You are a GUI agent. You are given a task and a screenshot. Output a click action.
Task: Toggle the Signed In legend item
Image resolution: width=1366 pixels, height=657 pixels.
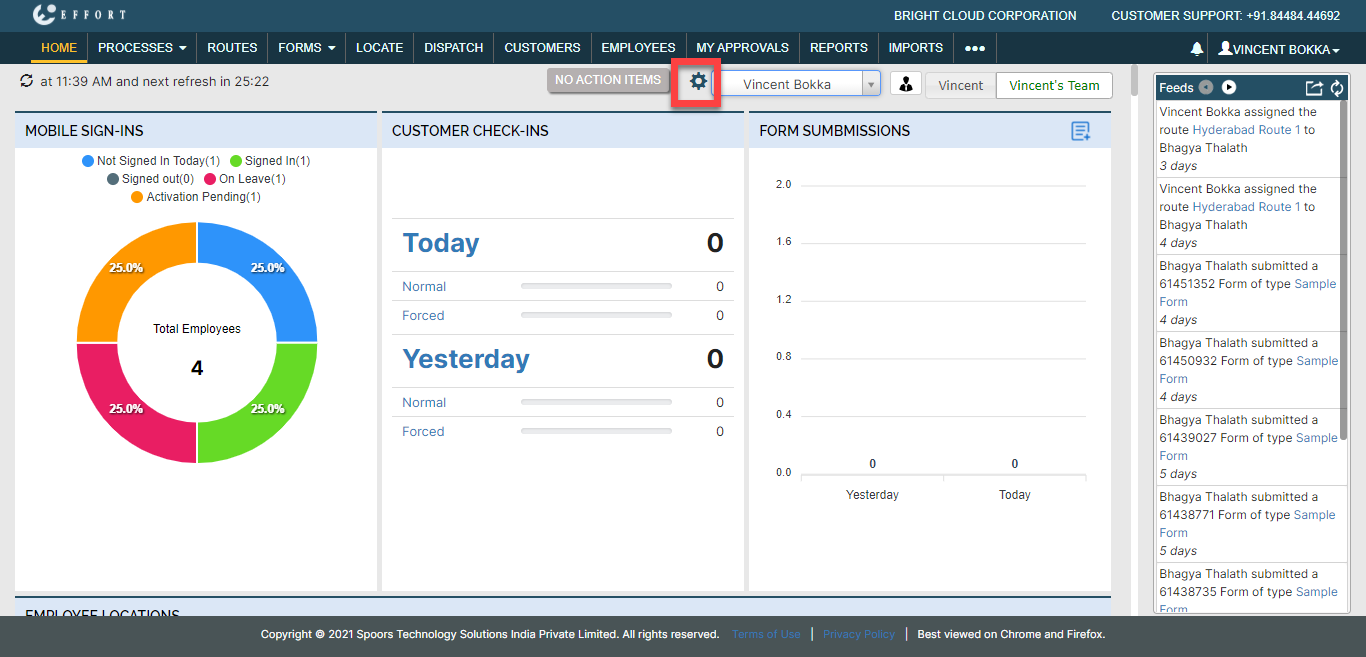click(x=270, y=161)
